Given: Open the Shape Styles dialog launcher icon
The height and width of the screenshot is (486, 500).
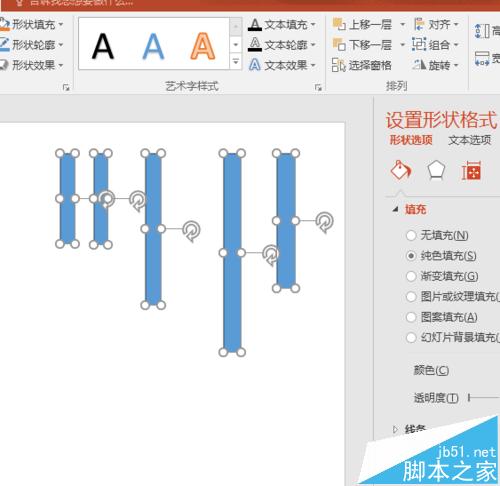Looking at the screenshot, I should (66, 87).
